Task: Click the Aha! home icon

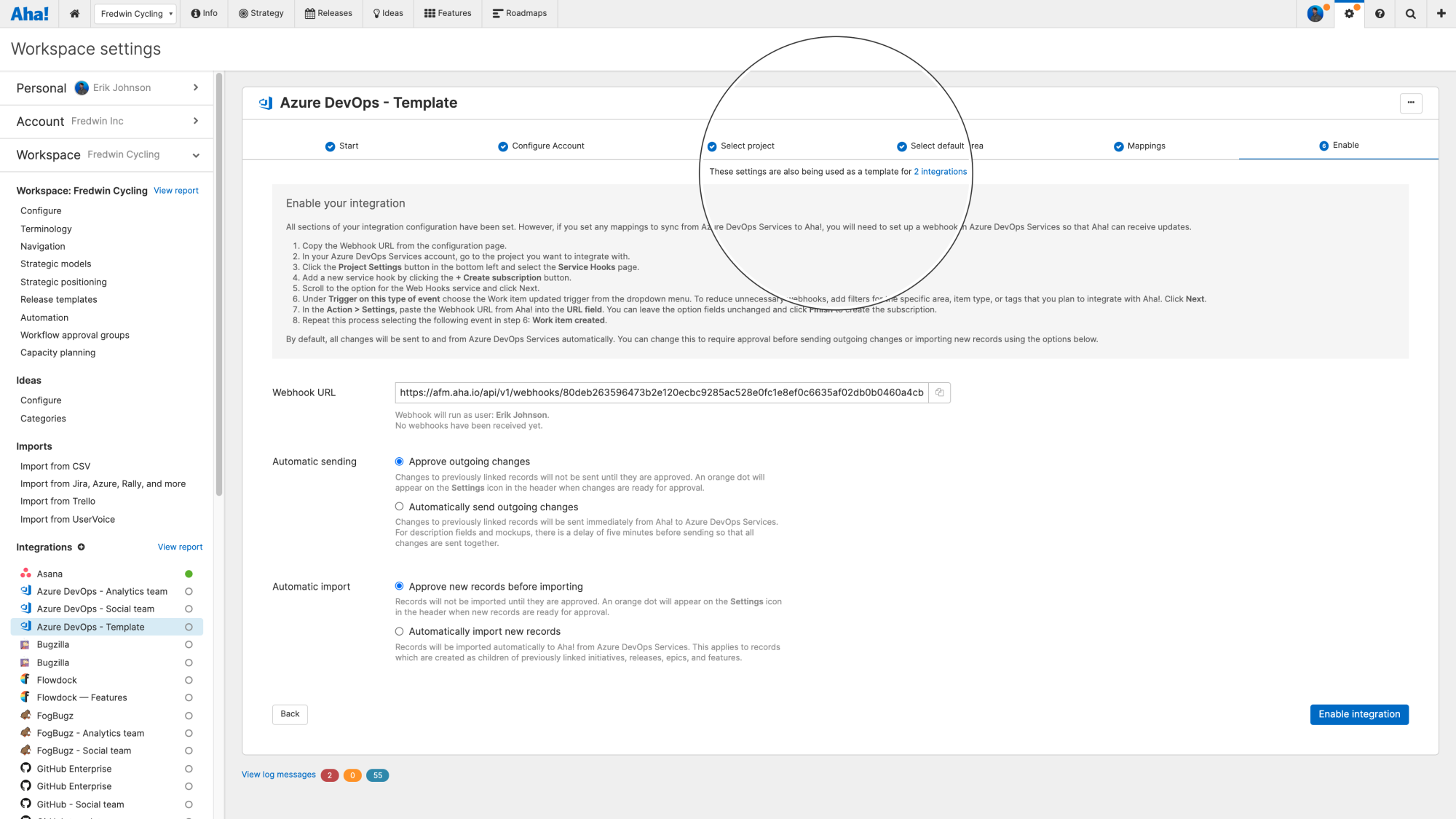Action: point(74,13)
